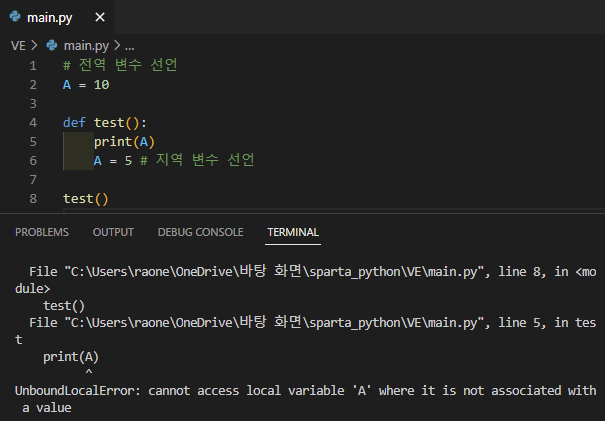605x421 pixels.
Task: Click main.py in breadcrumb path
Action: tap(86, 46)
